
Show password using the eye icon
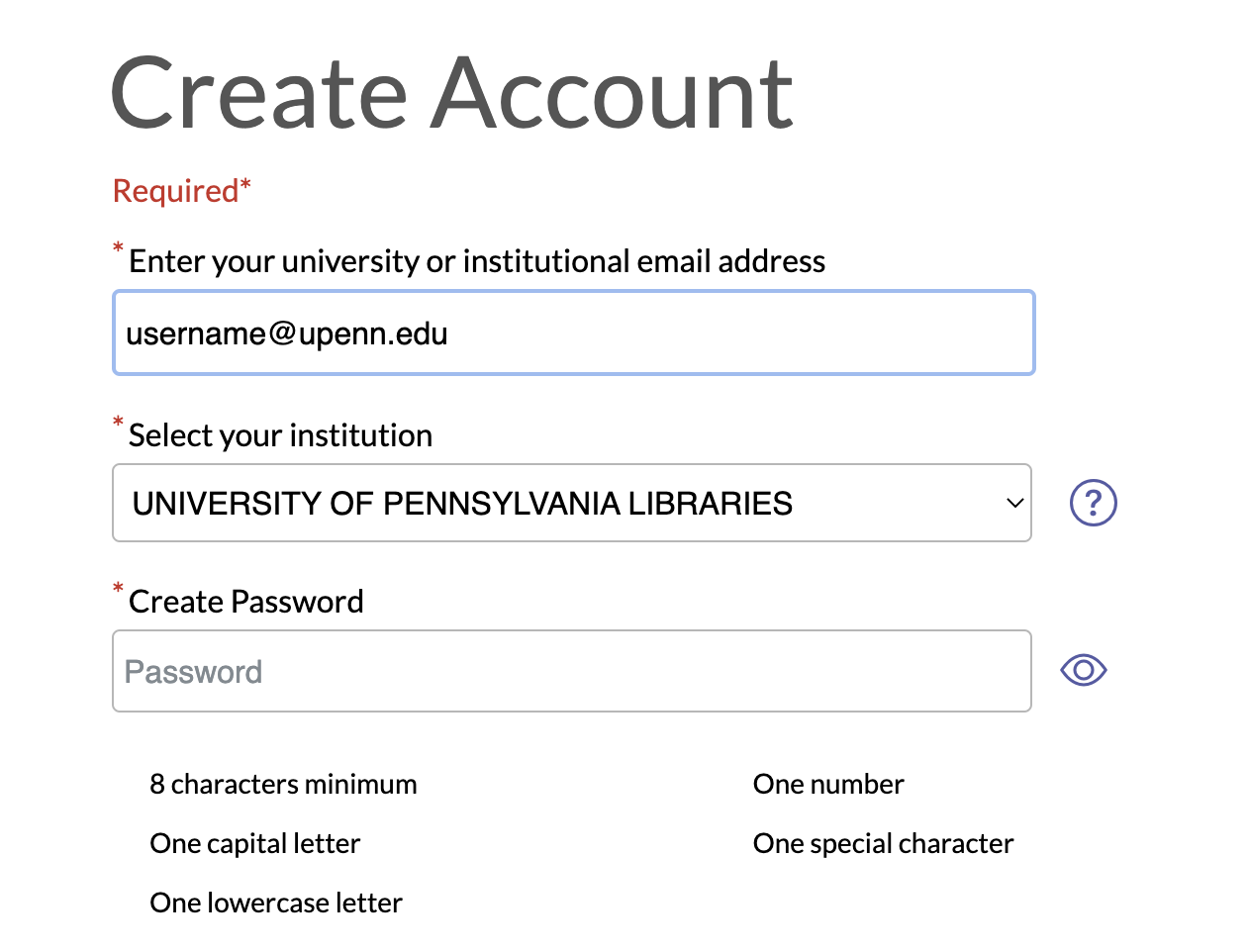(x=1083, y=670)
